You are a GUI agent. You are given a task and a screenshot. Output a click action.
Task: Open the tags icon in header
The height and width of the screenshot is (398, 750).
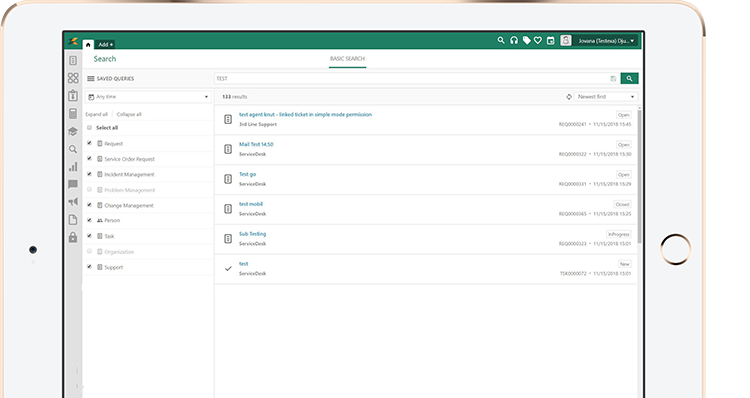(x=526, y=41)
